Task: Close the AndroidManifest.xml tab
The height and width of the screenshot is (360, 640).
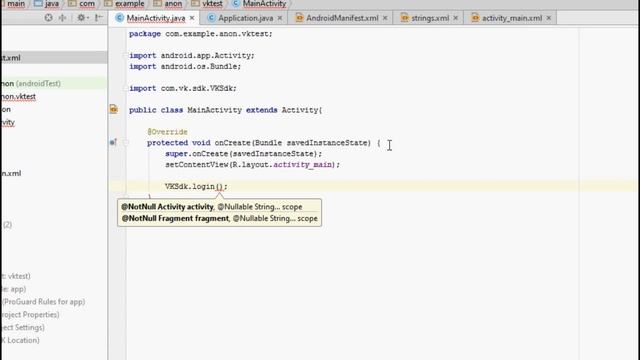Action: (385, 18)
